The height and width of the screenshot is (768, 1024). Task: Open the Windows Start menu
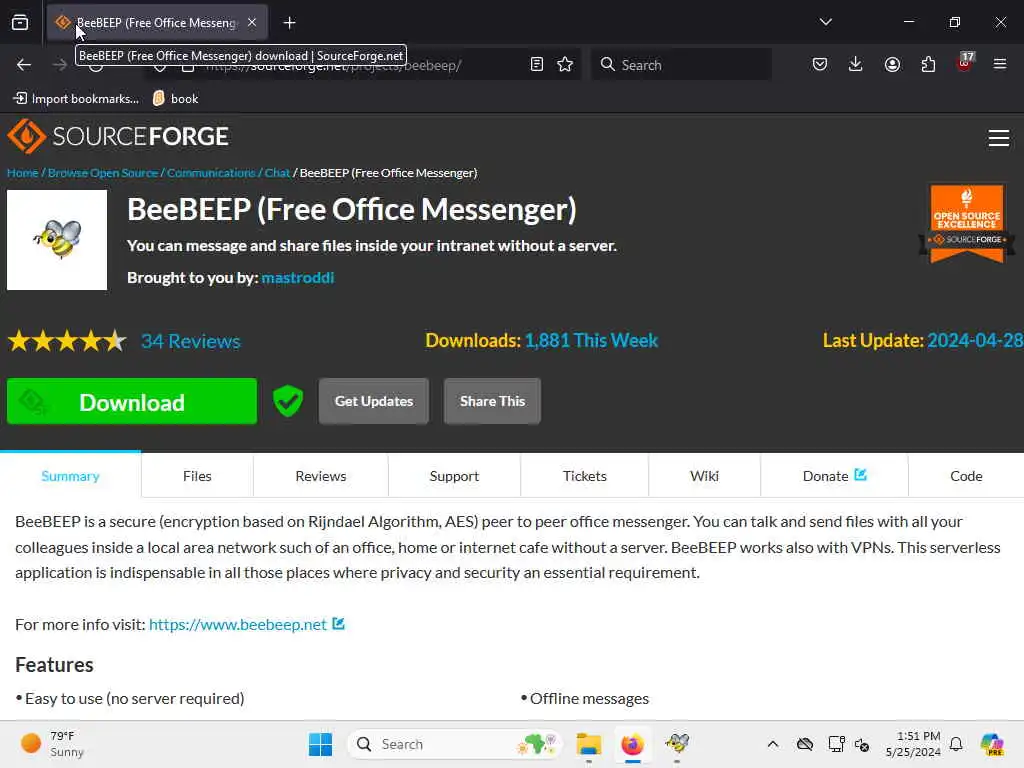click(320, 744)
